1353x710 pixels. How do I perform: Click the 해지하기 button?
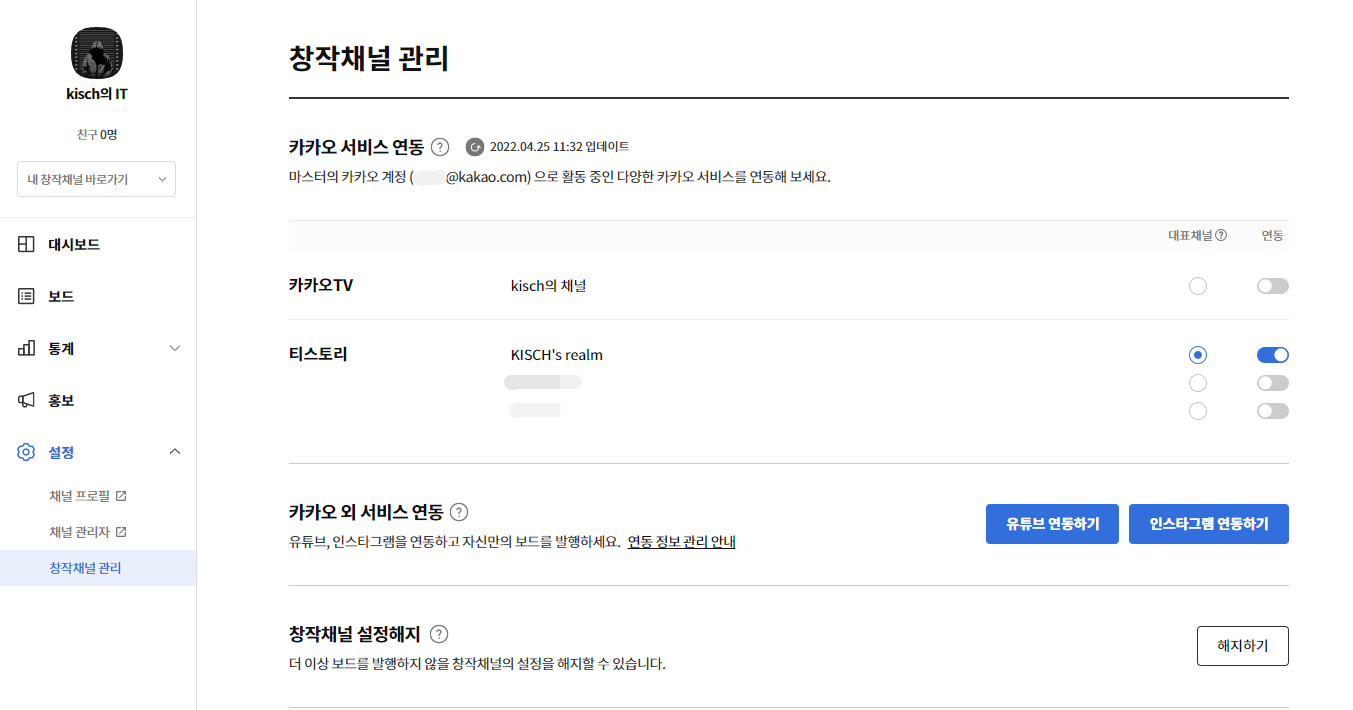pos(1243,646)
